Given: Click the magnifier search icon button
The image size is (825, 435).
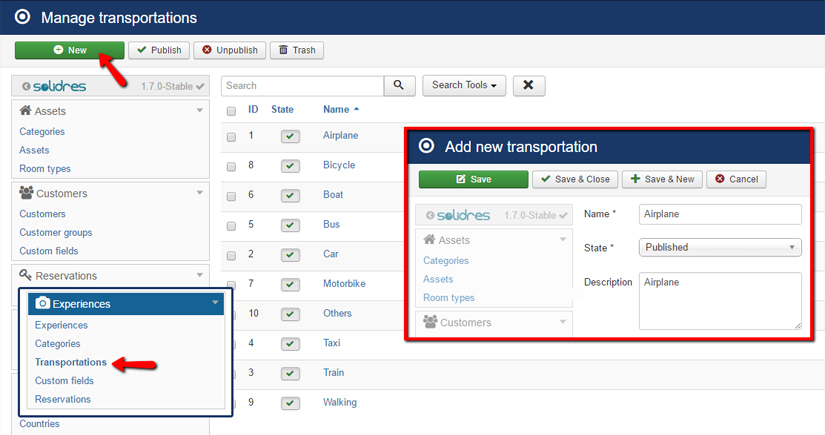Looking at the screenshot, I should coord(399,85).
